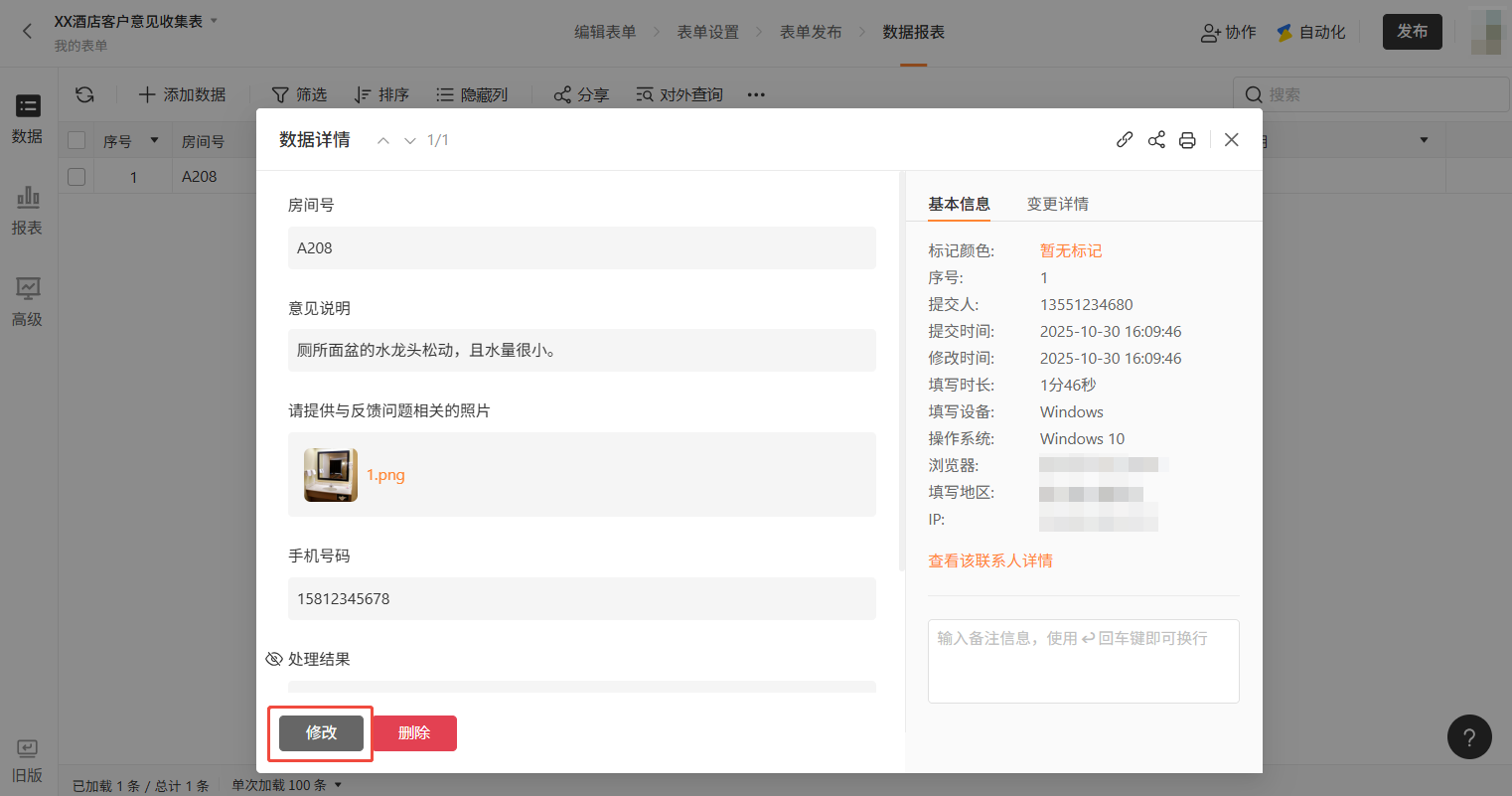Viewport: 1512px width, 796px height.
Task: Check the row 1 checkbox
Action: pos(76,177)
